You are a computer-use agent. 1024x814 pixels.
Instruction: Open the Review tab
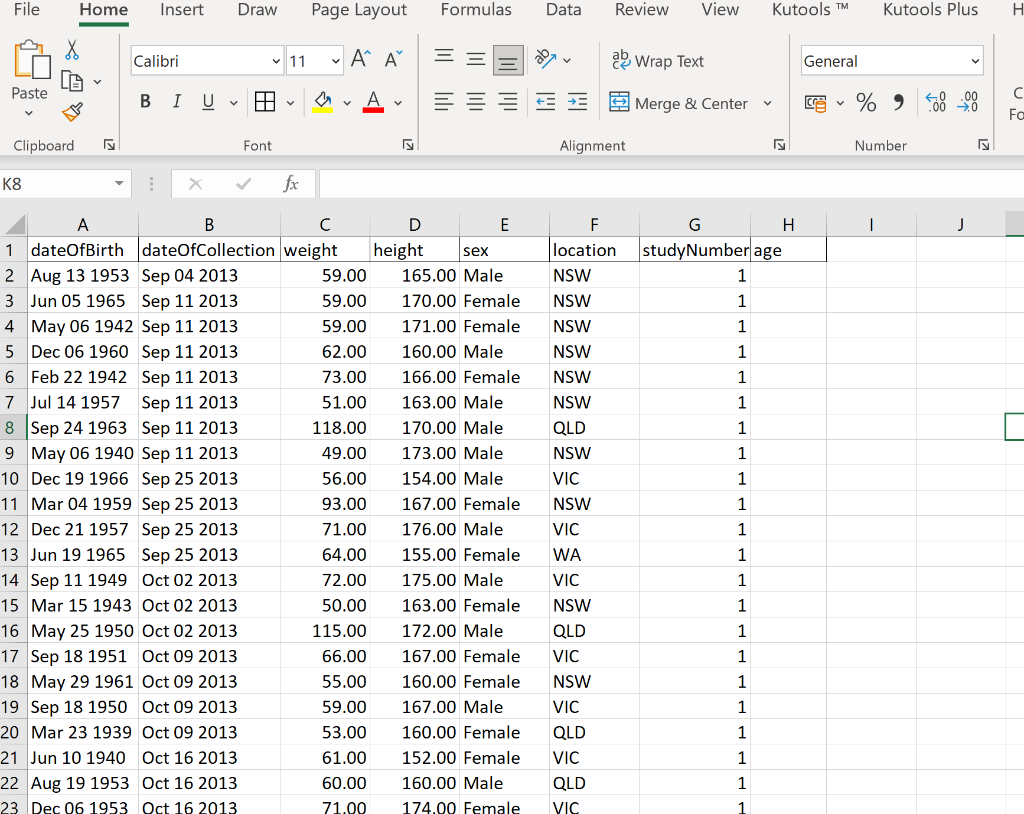click(x=641, y=10)
